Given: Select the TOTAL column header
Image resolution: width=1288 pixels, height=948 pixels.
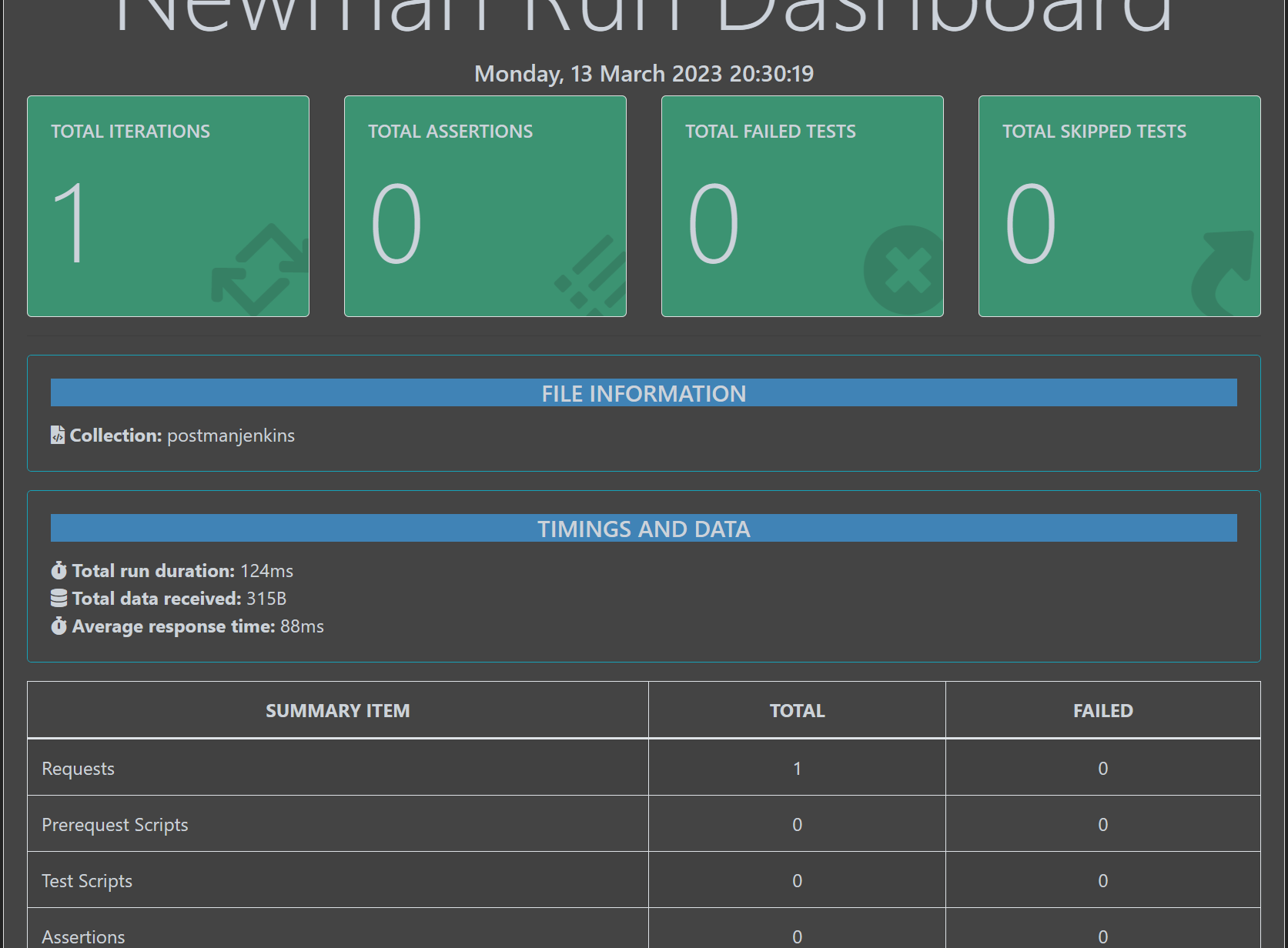Looking at the screenshot, I should (x=797, y=710).
